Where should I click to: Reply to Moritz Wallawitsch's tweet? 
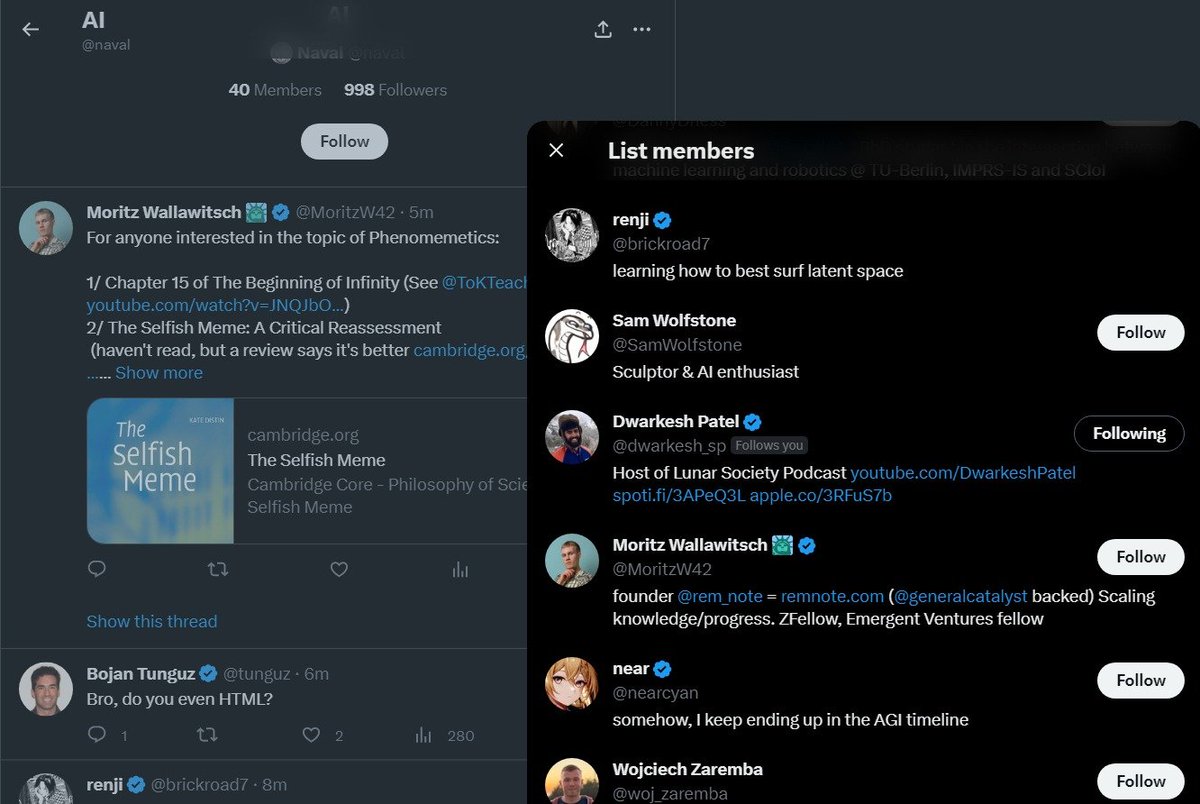point(97,569)
